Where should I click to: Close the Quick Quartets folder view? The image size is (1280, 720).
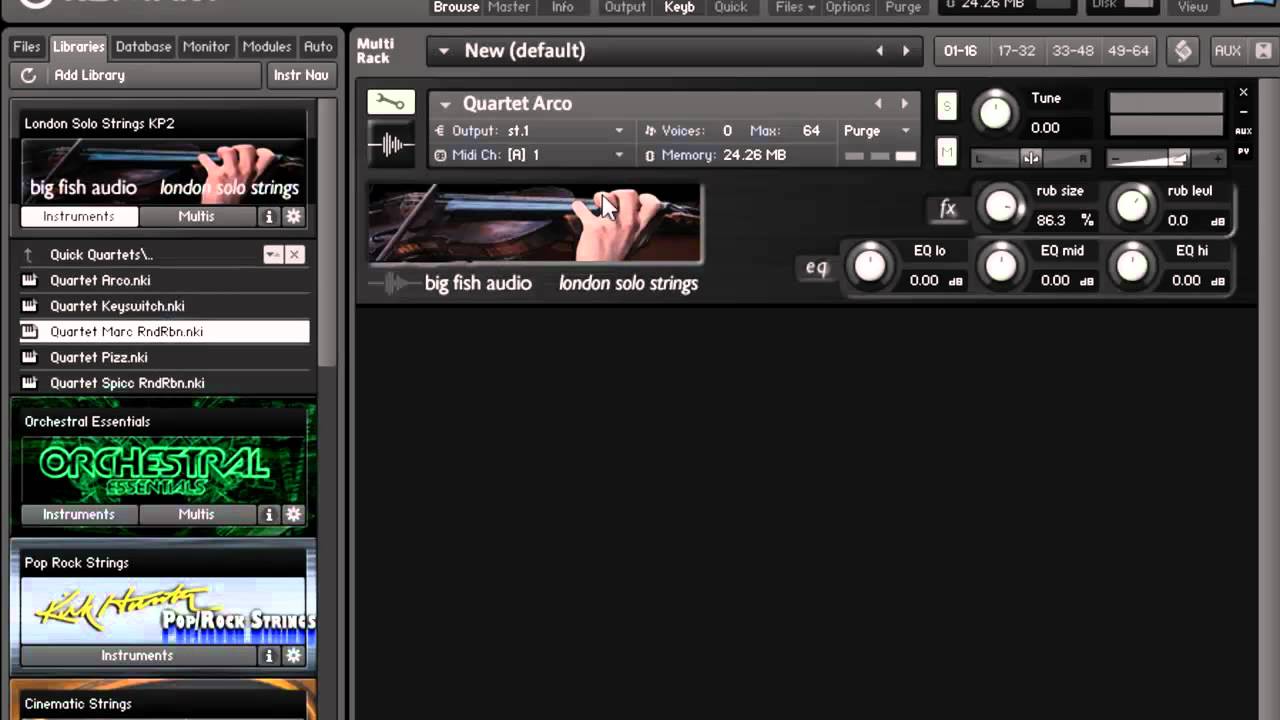294,255
